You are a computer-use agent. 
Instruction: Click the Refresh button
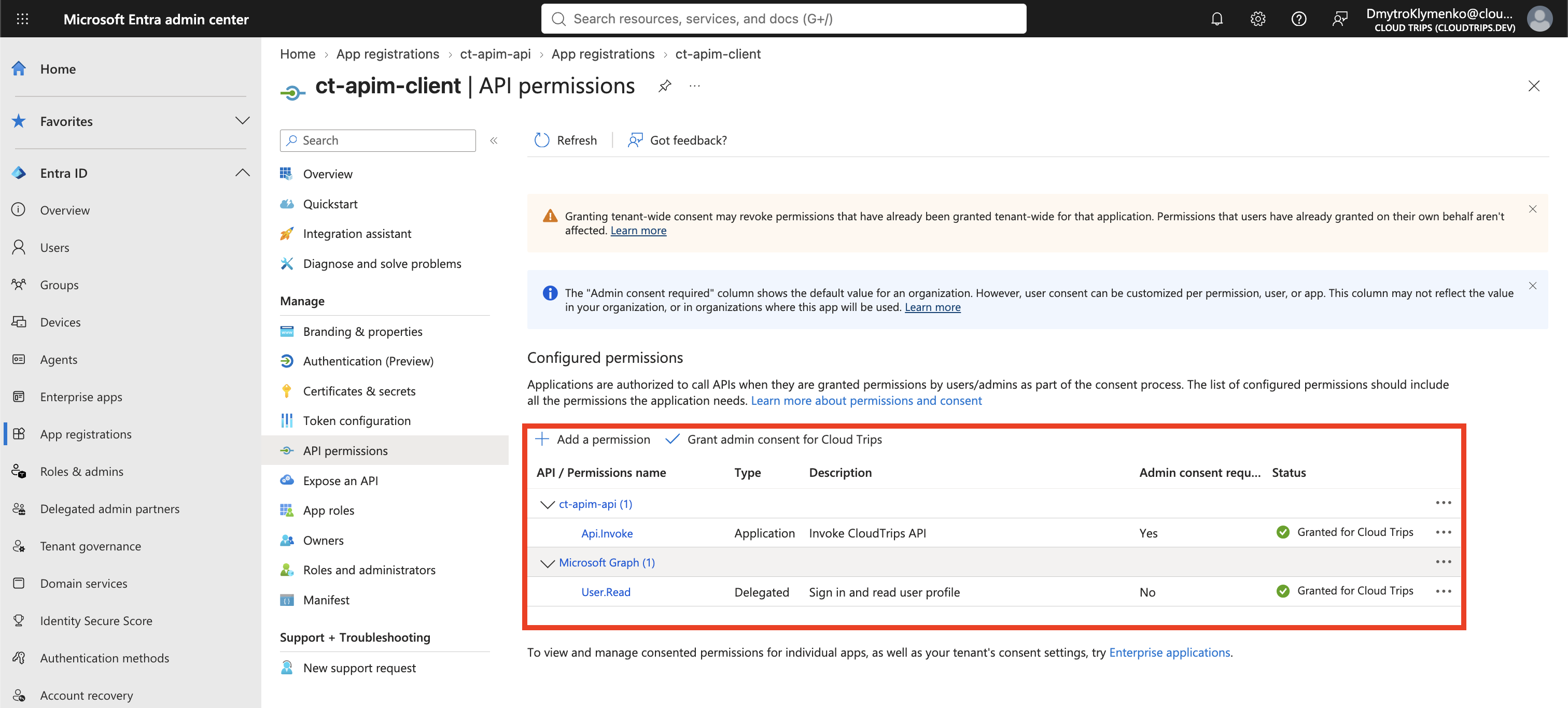(x=566, y=140)
